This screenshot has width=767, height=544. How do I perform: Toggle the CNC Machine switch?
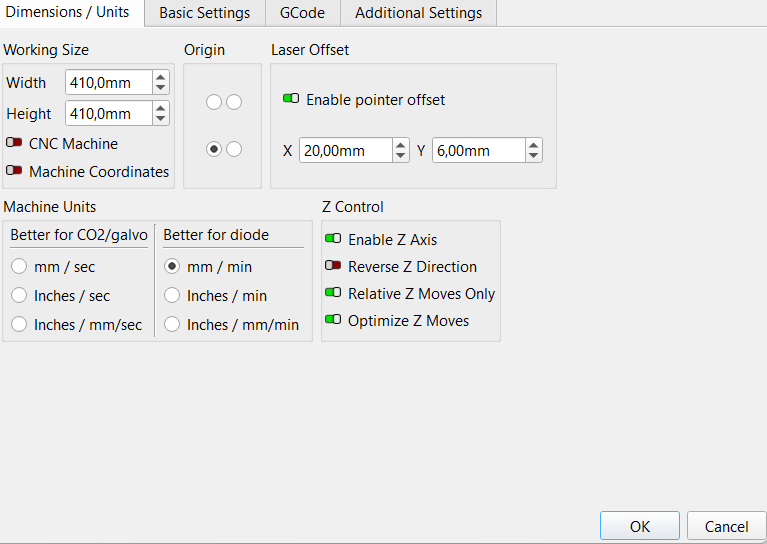[x=14, y=143]
